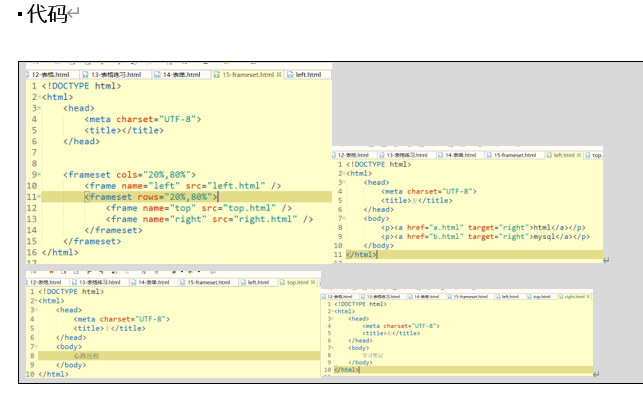Click highlighted frameset rows="20%,80%" line
Screen dimensions: 643x393
(187, 197)
